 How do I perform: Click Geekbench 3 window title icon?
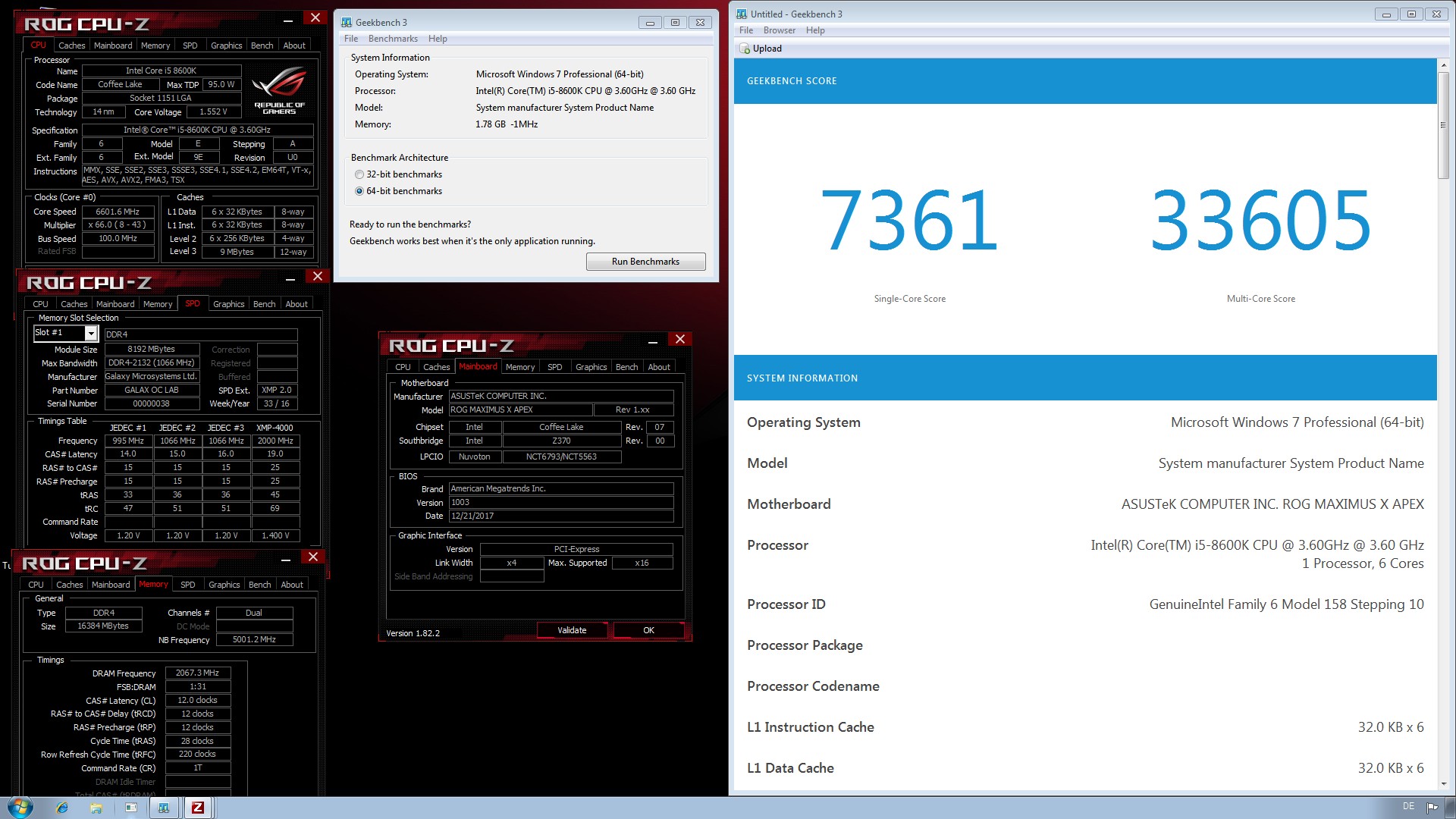coord(347,22)
